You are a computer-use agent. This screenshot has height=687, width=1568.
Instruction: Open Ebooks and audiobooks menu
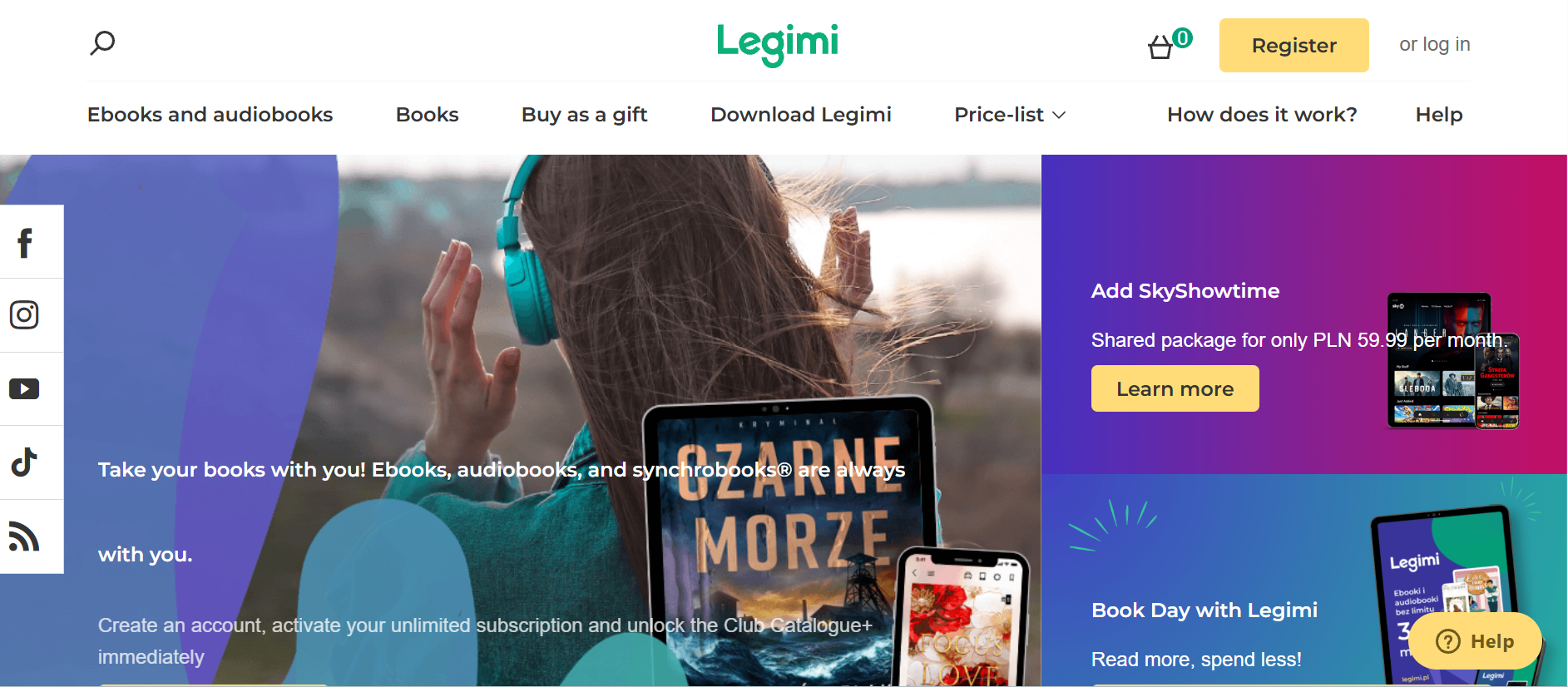[x=210, y=115]
